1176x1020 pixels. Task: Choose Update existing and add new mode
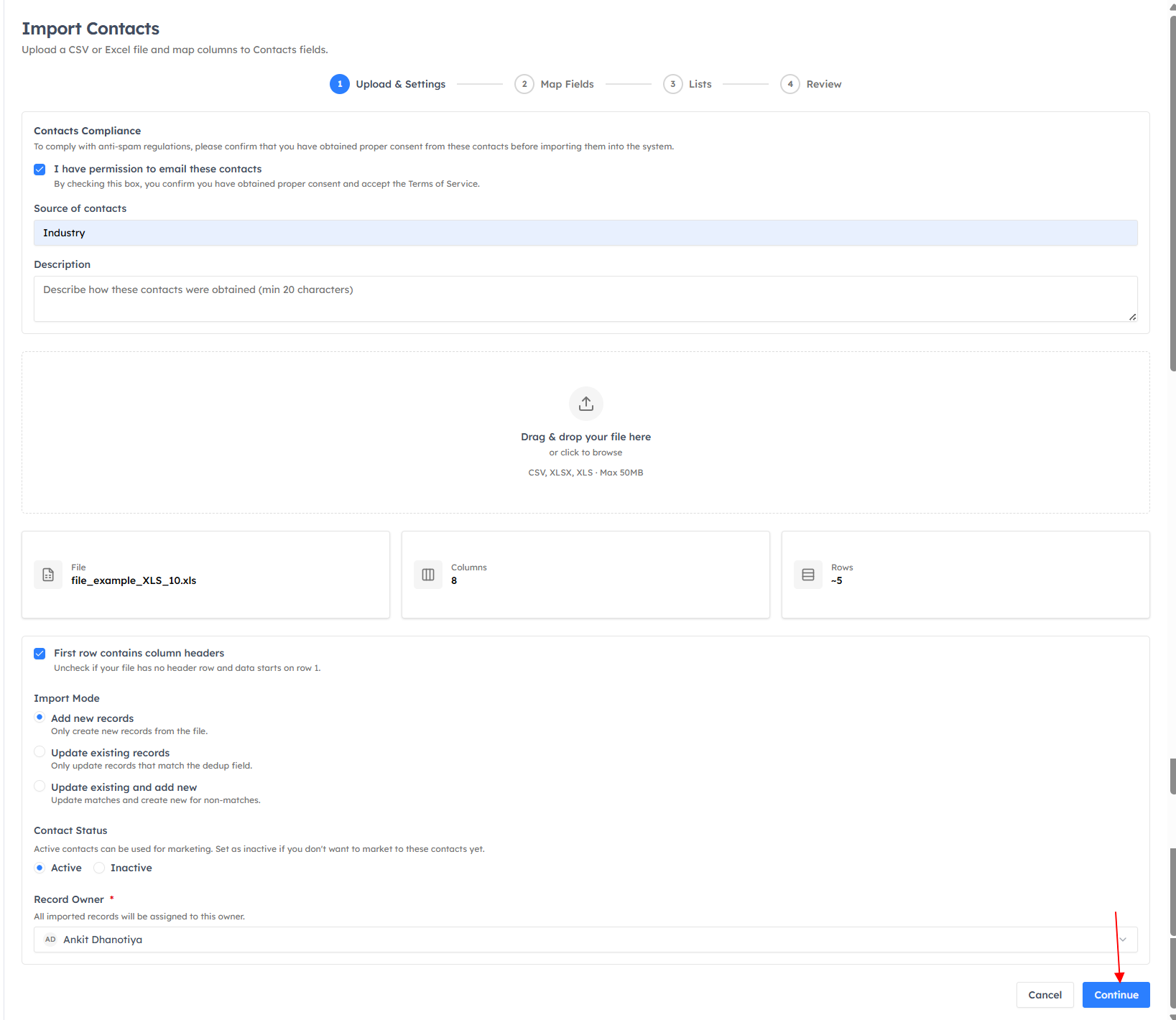[x=40, y=786]
